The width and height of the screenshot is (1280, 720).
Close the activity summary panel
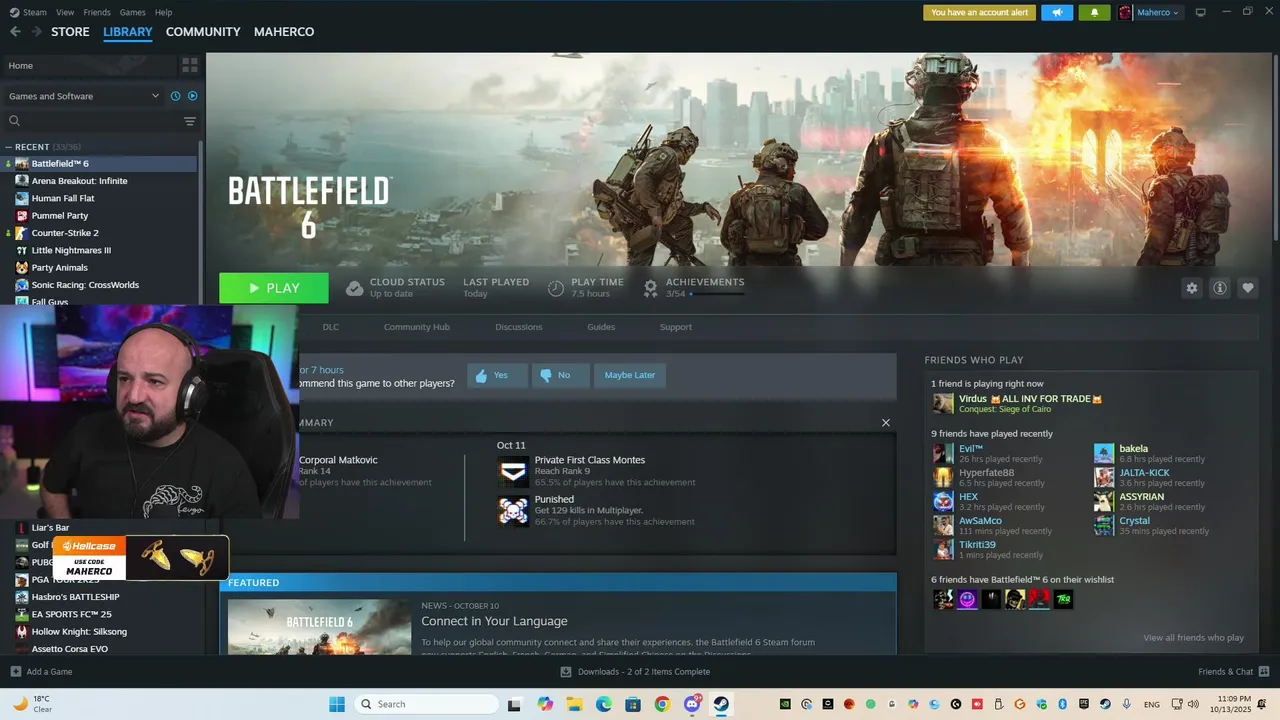[885, 423]
